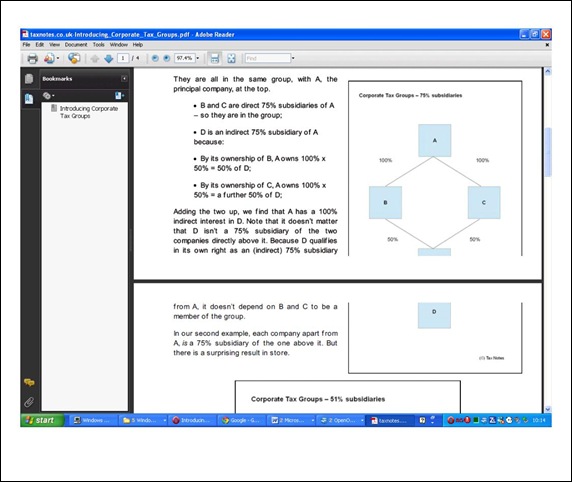The height and width of the screenshot is (482, 572).
Task: Click the Windows start button
Action: click(42, 420)
